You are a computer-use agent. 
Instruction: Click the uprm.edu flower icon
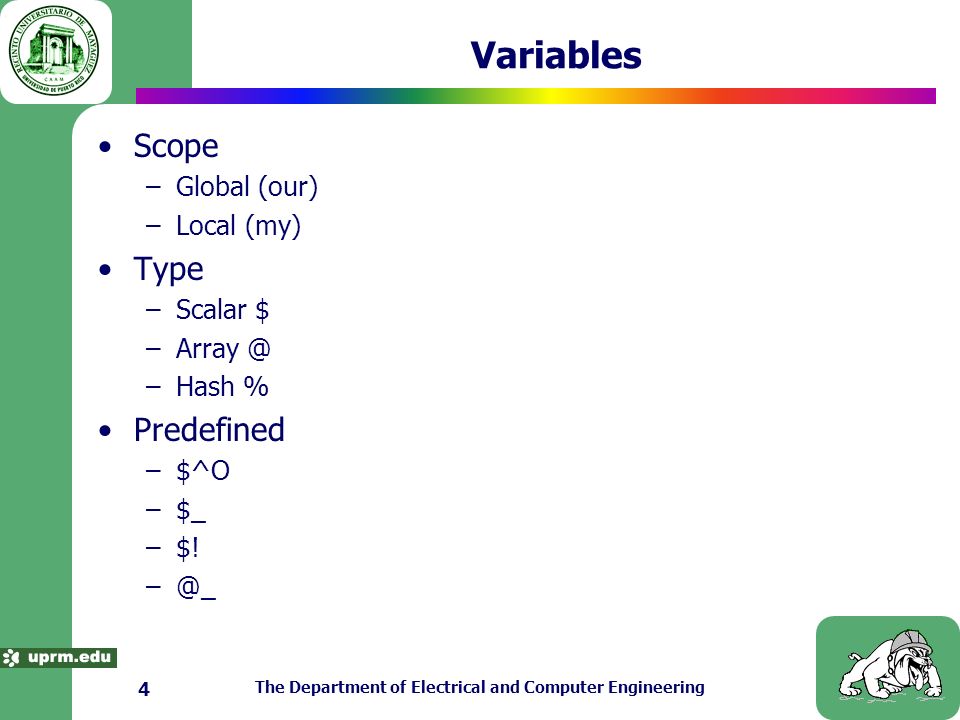click(x=11, y=658)
